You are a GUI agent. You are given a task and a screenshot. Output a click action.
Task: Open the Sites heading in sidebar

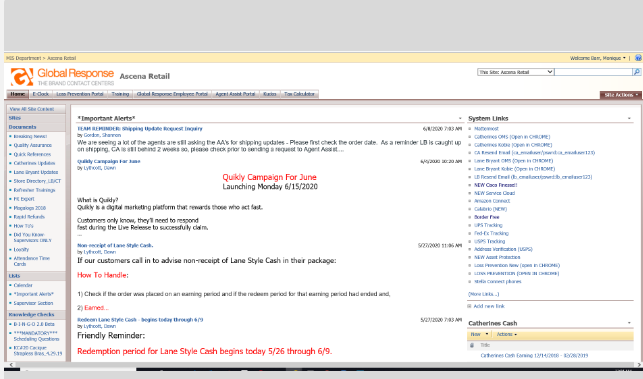point(15,118)
